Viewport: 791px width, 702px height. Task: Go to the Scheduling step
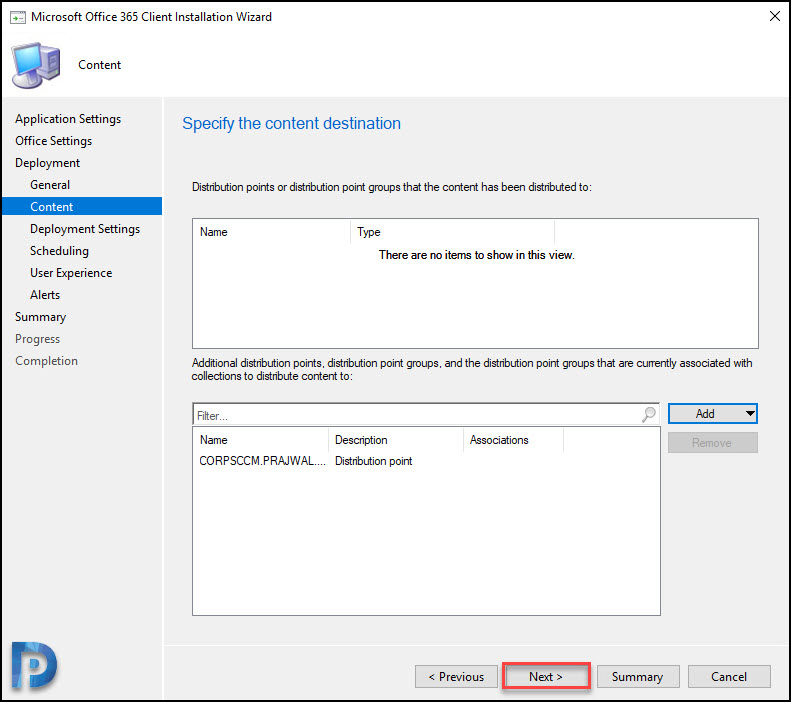point(59,251)
